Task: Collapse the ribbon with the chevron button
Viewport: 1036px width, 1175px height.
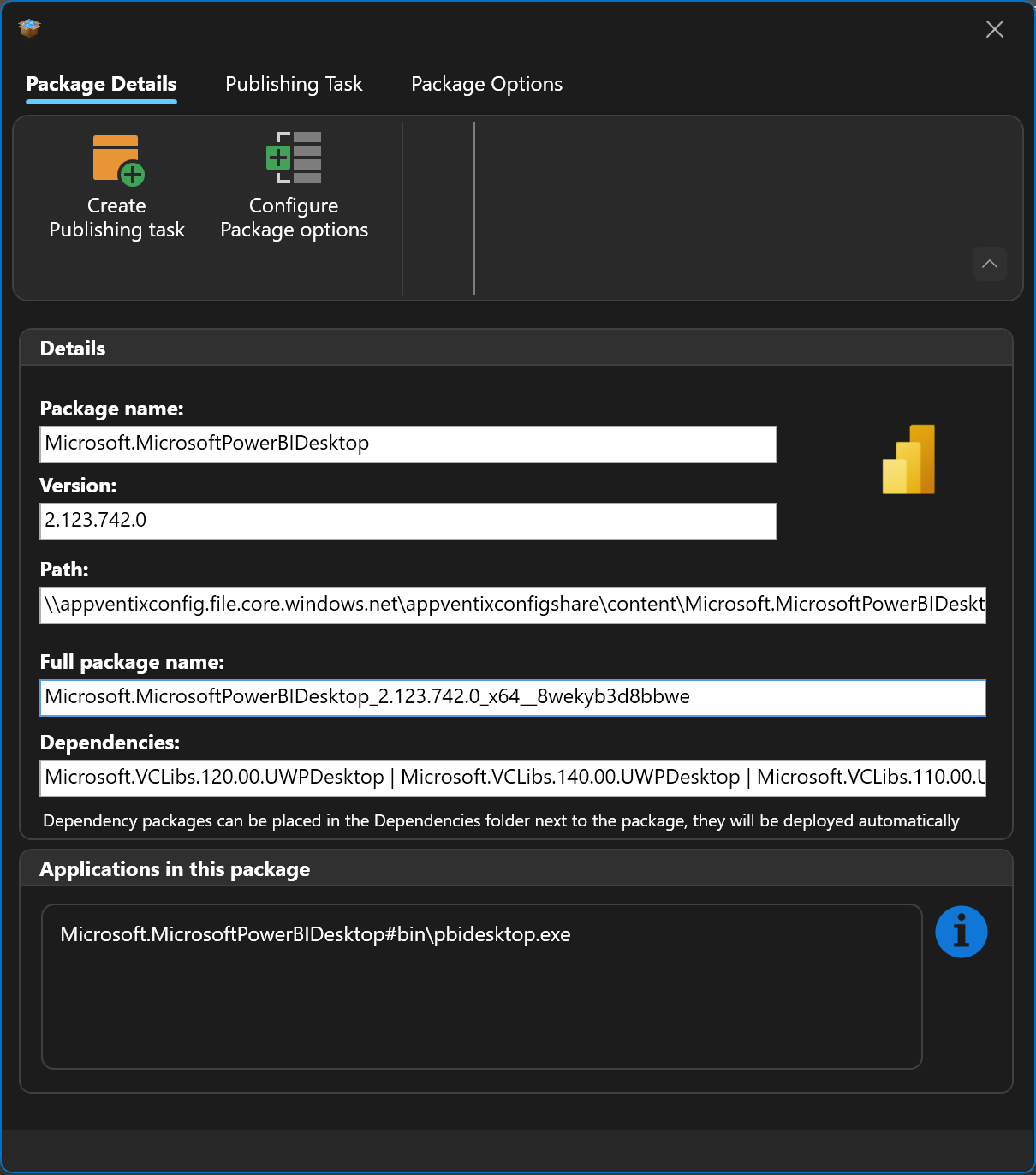Action: [x=990, y=264]
